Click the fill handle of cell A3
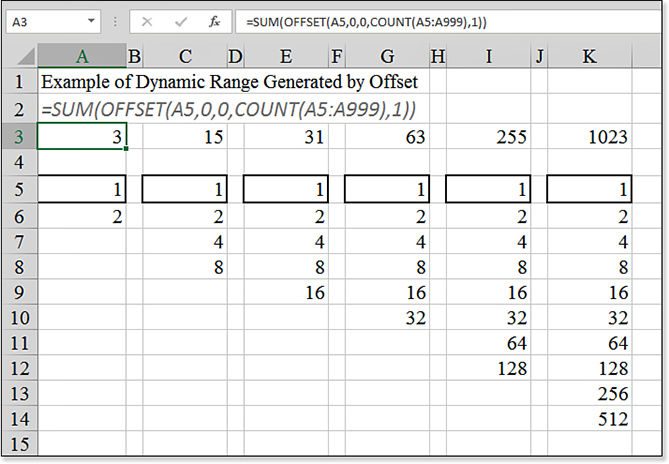669x464 pixels. 126,149
